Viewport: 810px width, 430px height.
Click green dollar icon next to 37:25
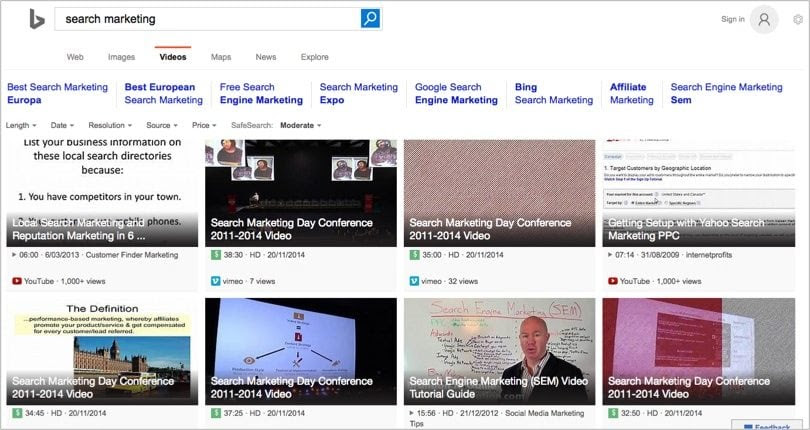click(215, 413)
